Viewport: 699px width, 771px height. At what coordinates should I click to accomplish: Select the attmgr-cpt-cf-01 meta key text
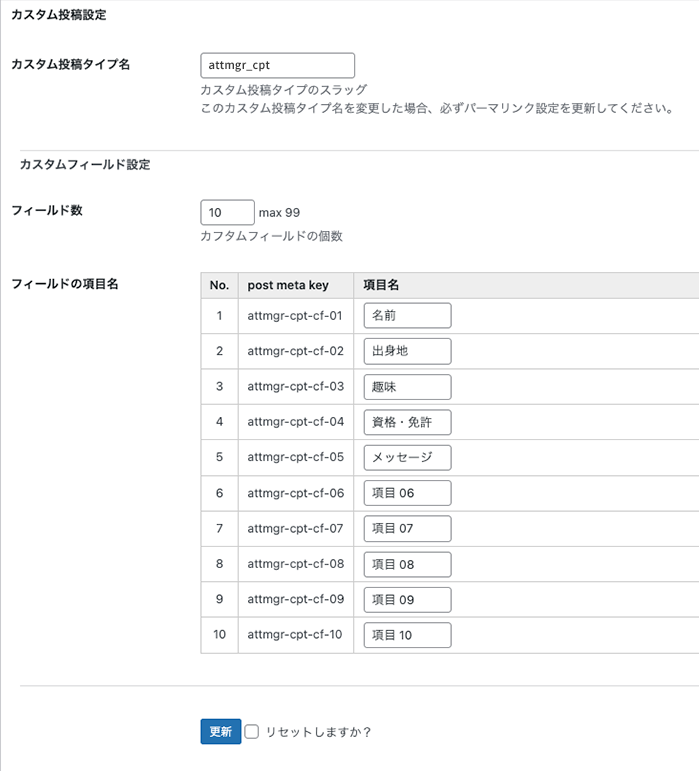(295, 316)
